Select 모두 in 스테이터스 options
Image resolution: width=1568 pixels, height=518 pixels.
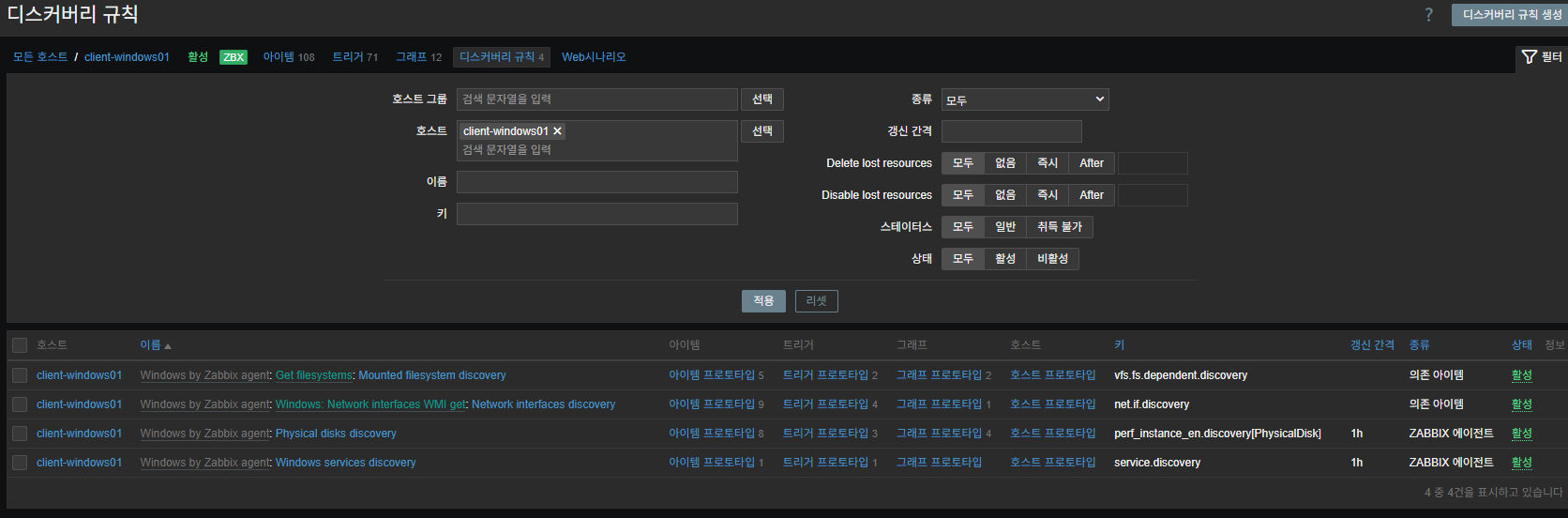(x=963, y=227)
